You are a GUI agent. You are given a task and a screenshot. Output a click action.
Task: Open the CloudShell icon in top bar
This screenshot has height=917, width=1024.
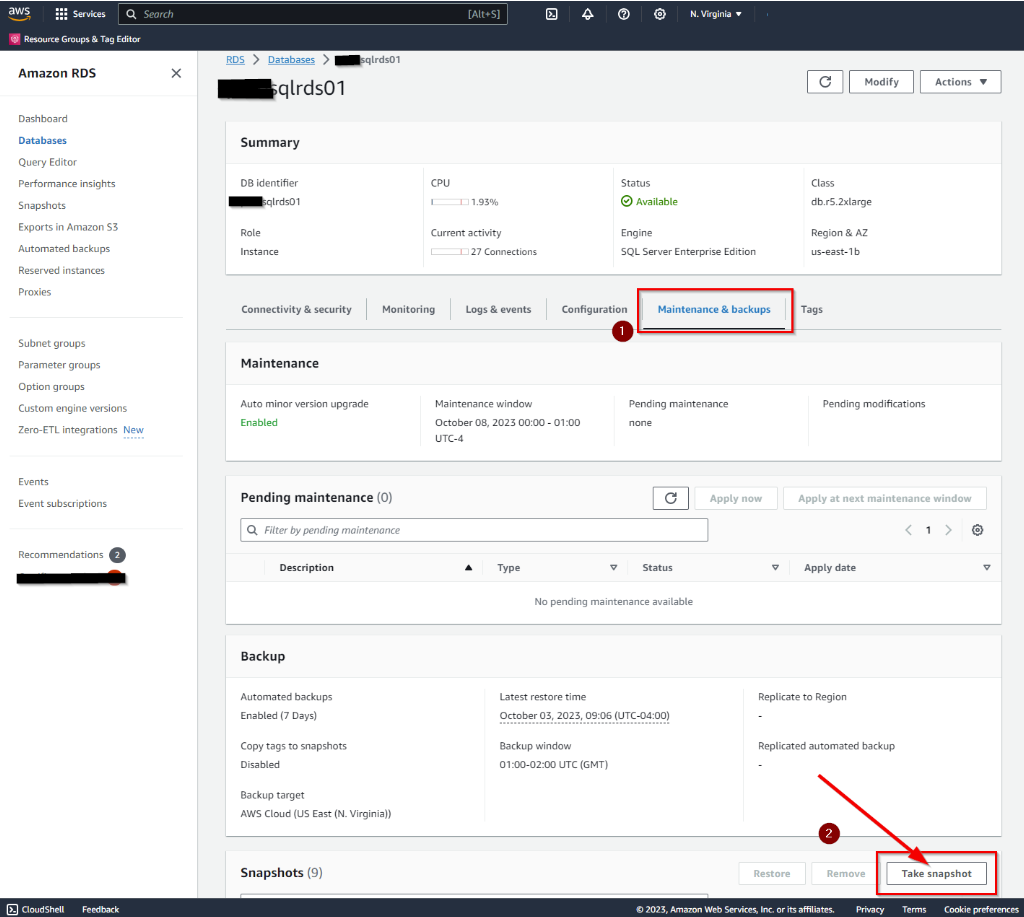point(552,14)
